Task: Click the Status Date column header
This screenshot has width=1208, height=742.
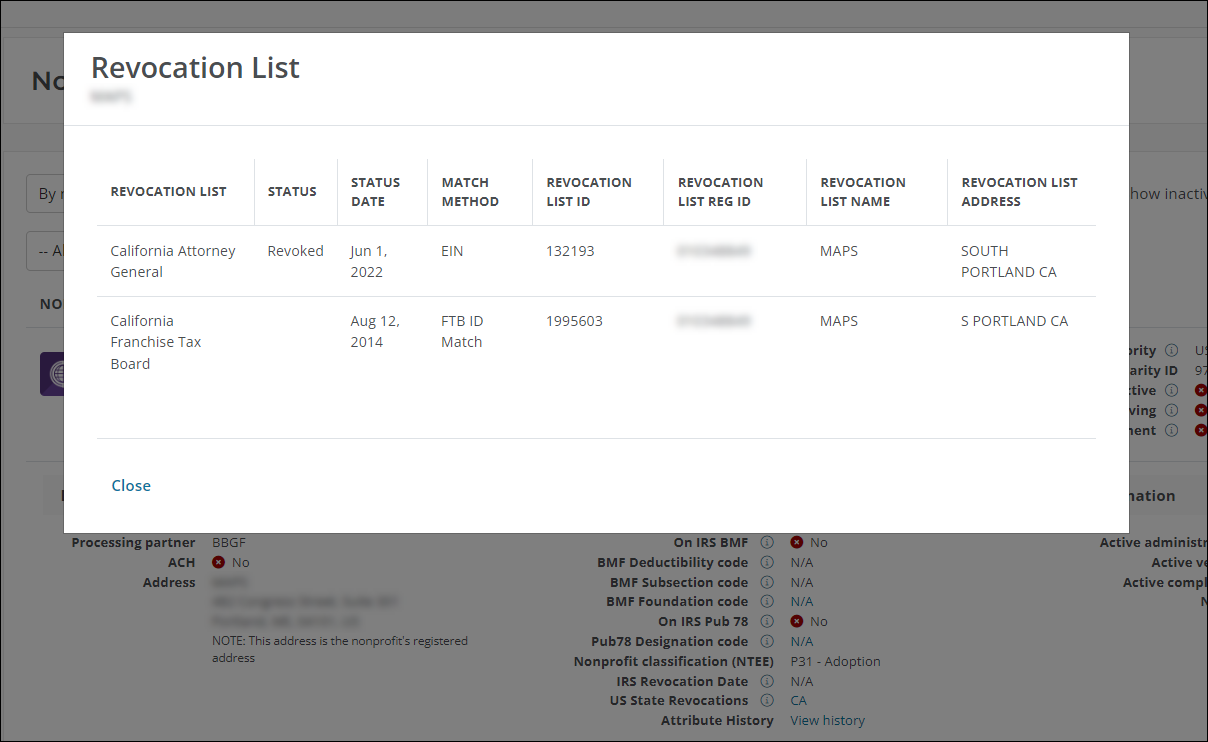Action: tap(375, 192)
